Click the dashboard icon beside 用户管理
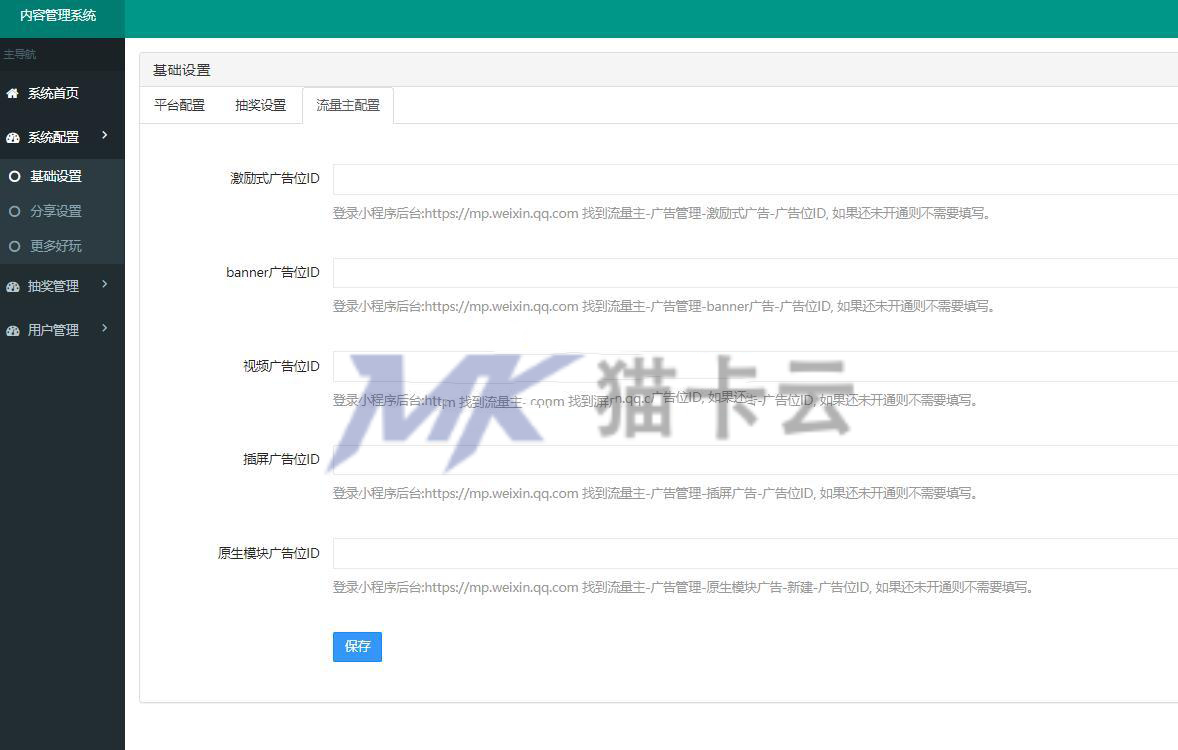The image size is (1178, 750). 13,331
